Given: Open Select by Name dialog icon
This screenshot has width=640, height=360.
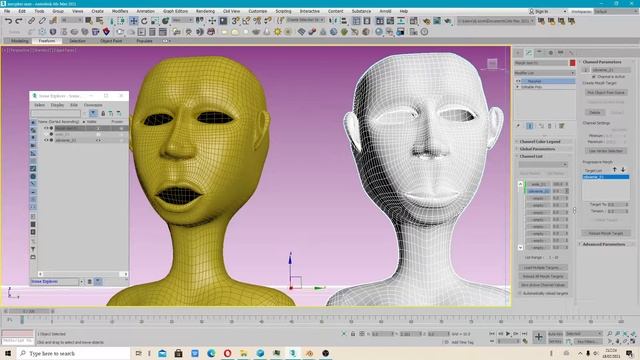Looking at the screenshot, I should click(x=99, y=20).
